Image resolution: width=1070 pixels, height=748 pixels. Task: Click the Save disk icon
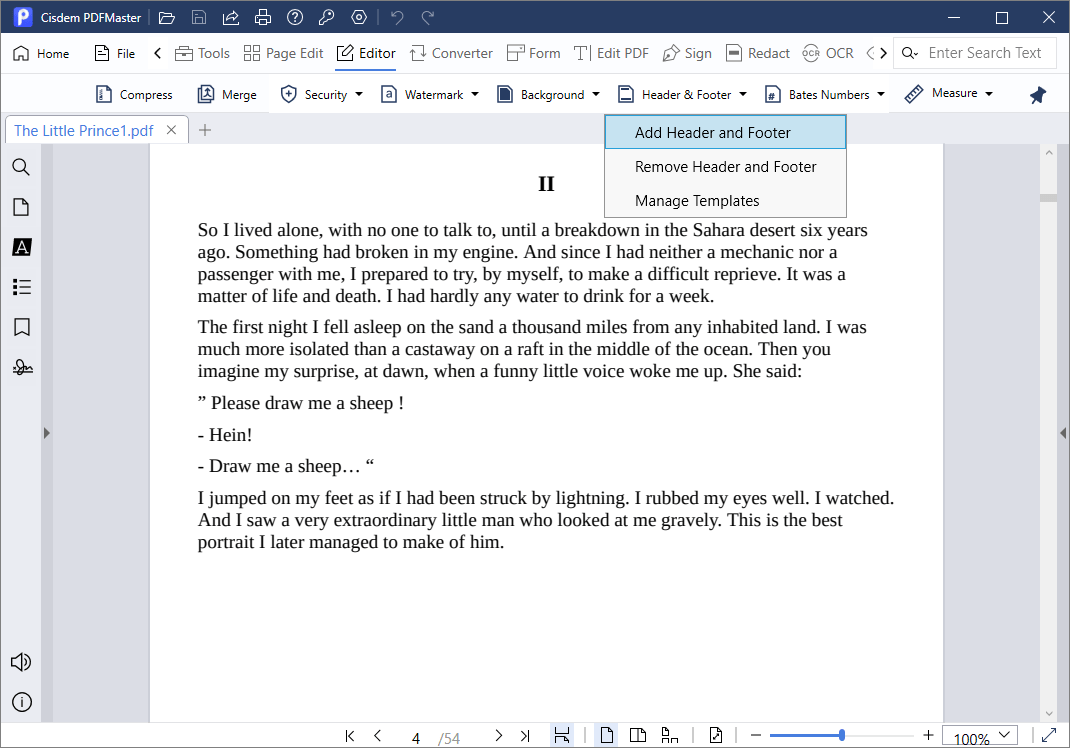click(x=199, y=18)
